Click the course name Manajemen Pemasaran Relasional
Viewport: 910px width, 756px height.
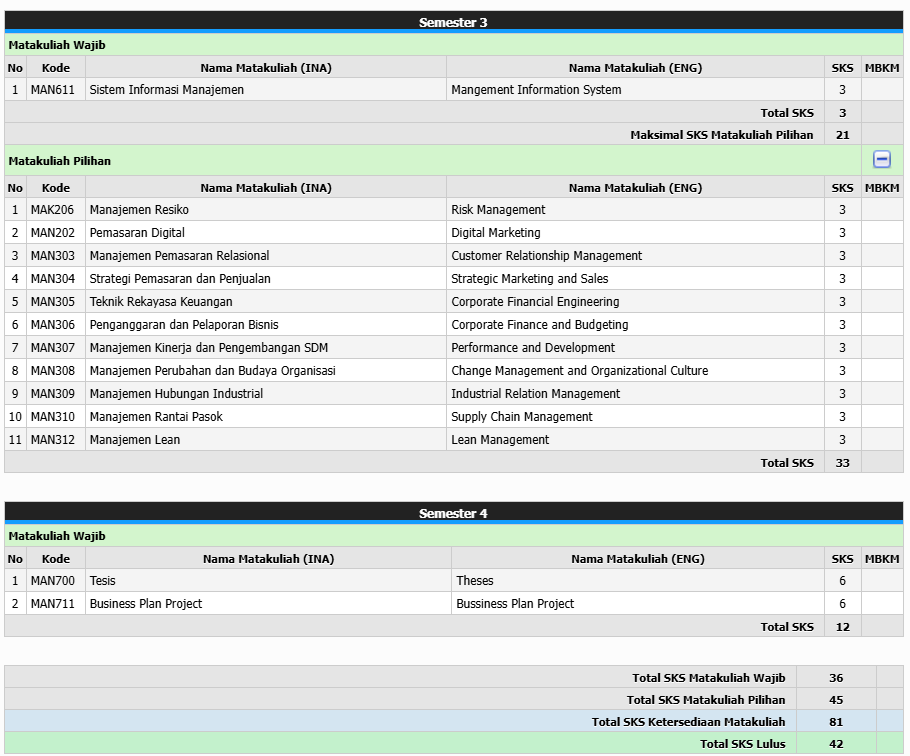pos(179,256)
